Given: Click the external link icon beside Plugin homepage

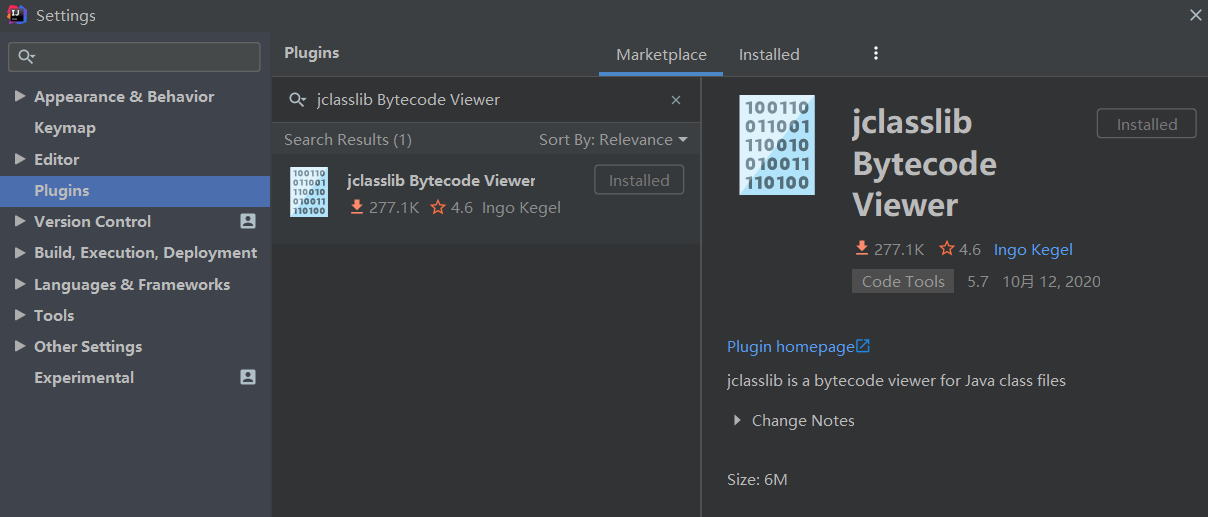Looking at the screenshot, I should coord(864,346).
